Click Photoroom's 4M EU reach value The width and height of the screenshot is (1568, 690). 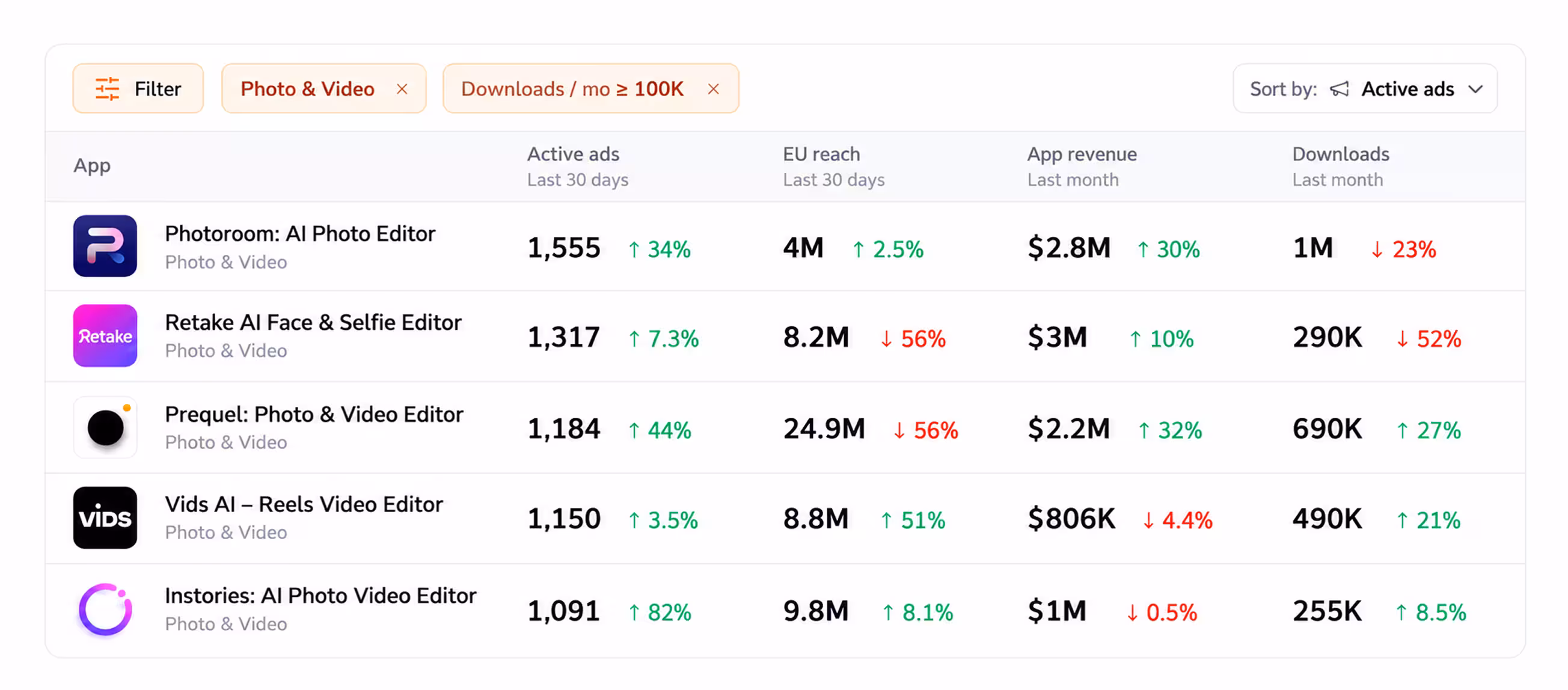pyautogui.click(x=803, y=248)
